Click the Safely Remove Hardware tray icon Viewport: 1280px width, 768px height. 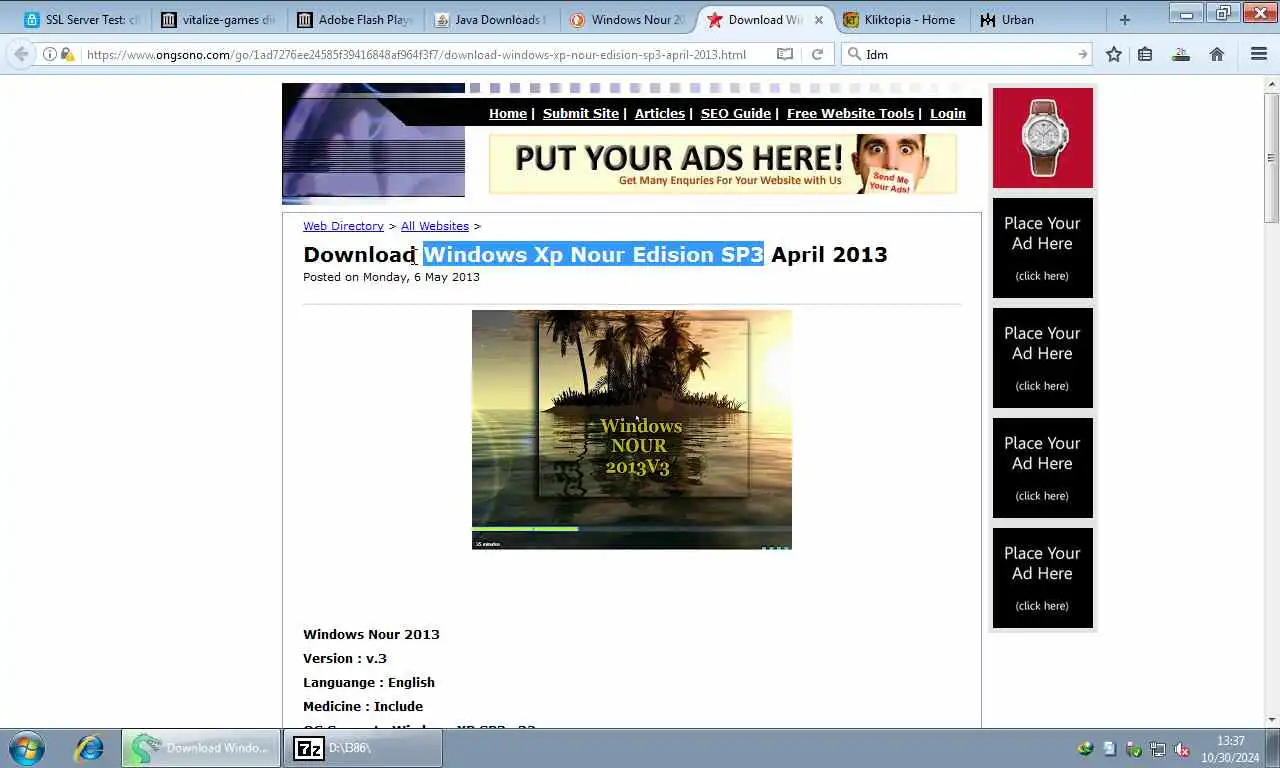click(x=1134, y=749)
